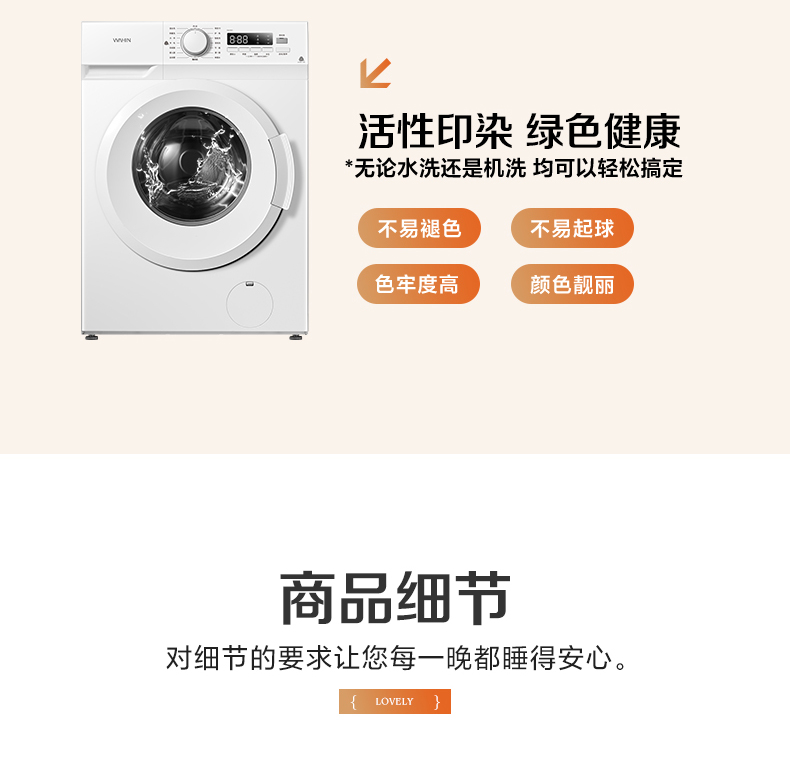Click the 不易起球 pill badge
Image resolution: width=790 pixels, height=778 pixels.
(572, 228)
